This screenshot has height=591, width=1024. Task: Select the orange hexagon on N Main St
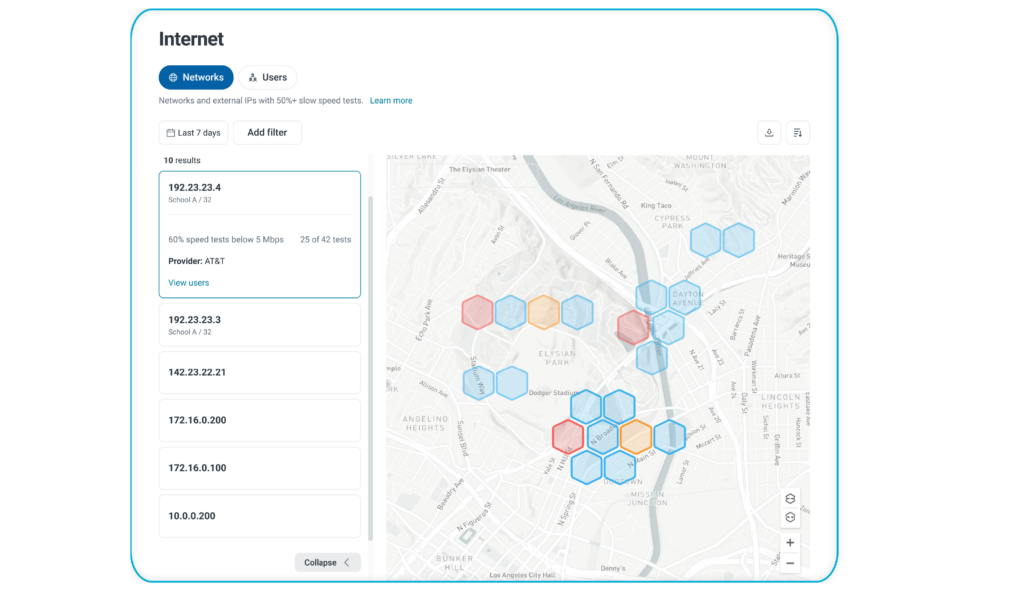(x=635, y=437)
